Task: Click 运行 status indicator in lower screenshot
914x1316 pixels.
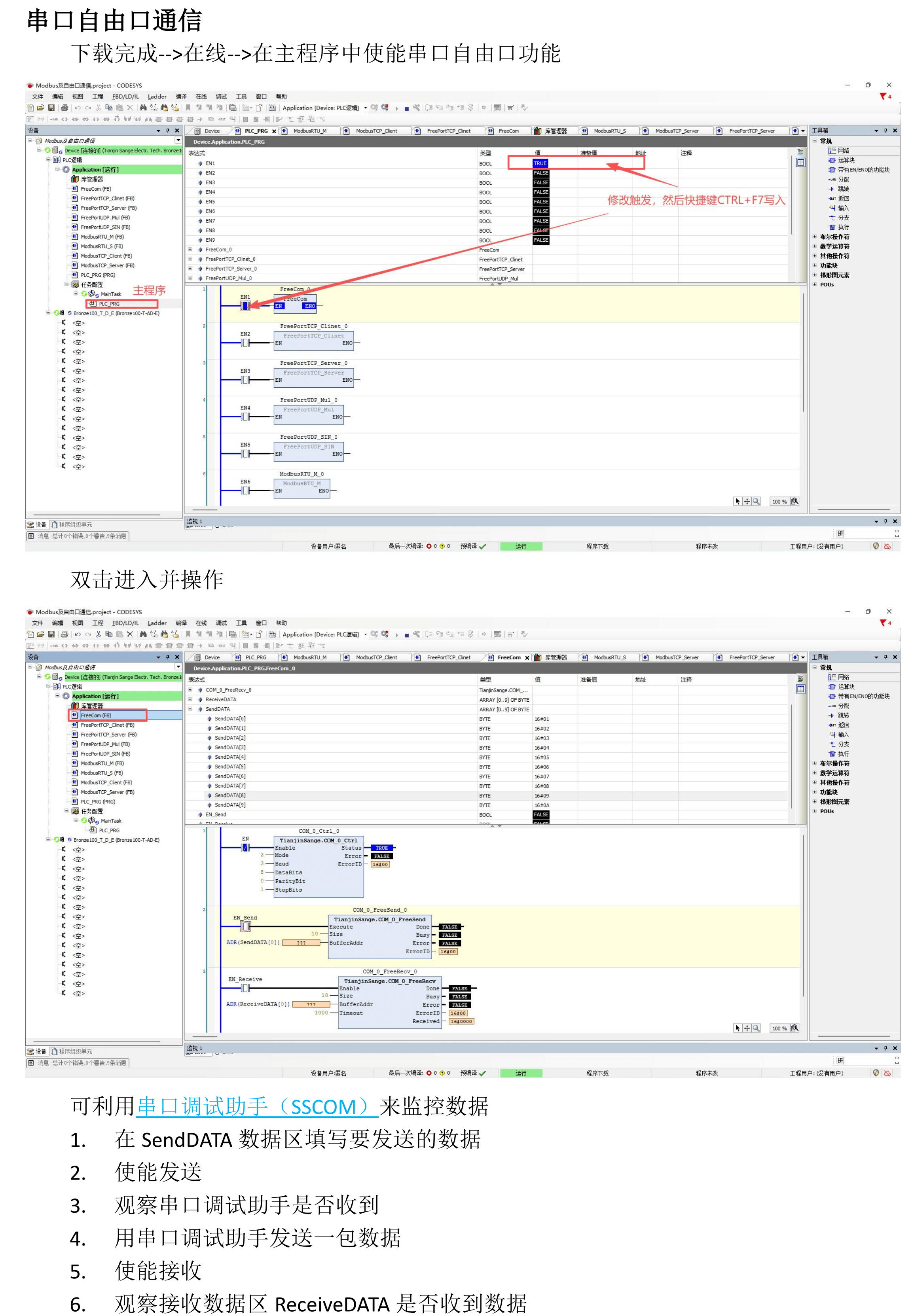Action: coord(521,1073)
